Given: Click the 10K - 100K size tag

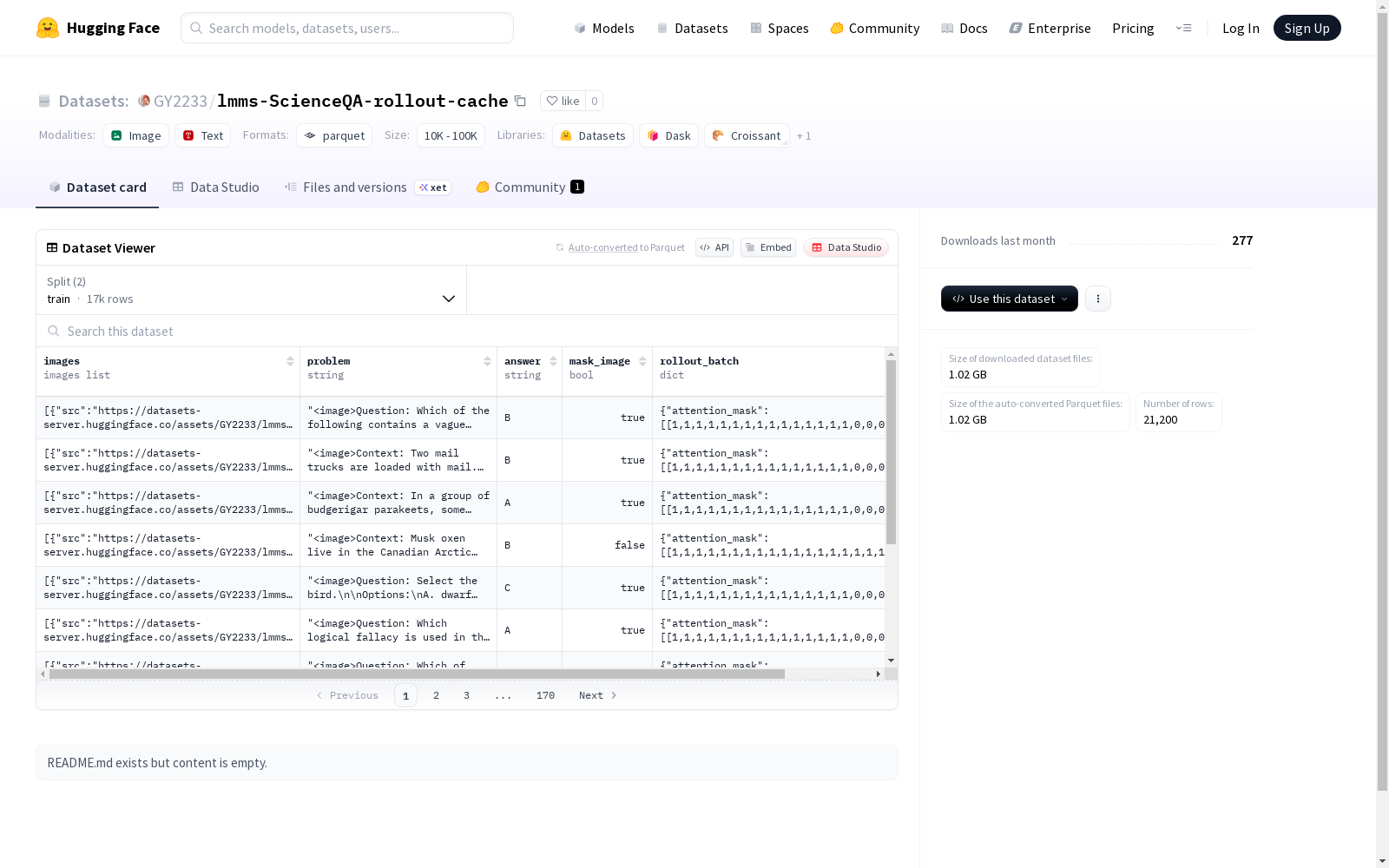Looking at the screenshot, I should click(x=451, y=135).
